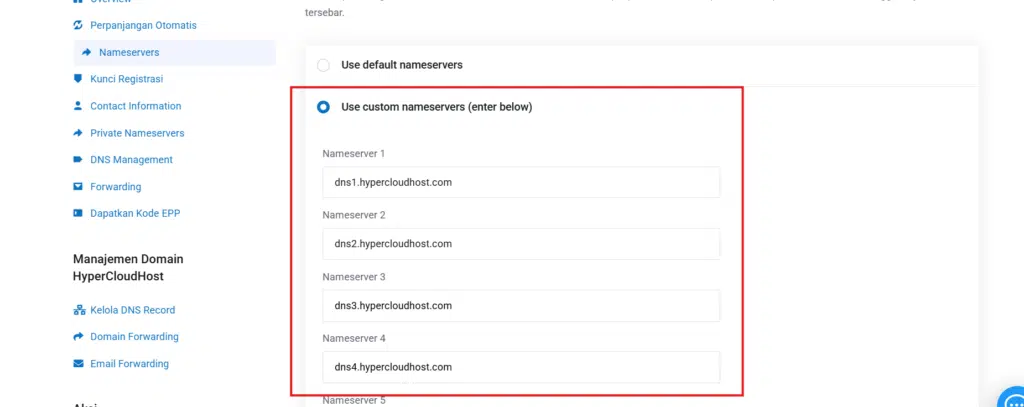
Task: Click the Use default nameservers label
Action: point(402,65)
